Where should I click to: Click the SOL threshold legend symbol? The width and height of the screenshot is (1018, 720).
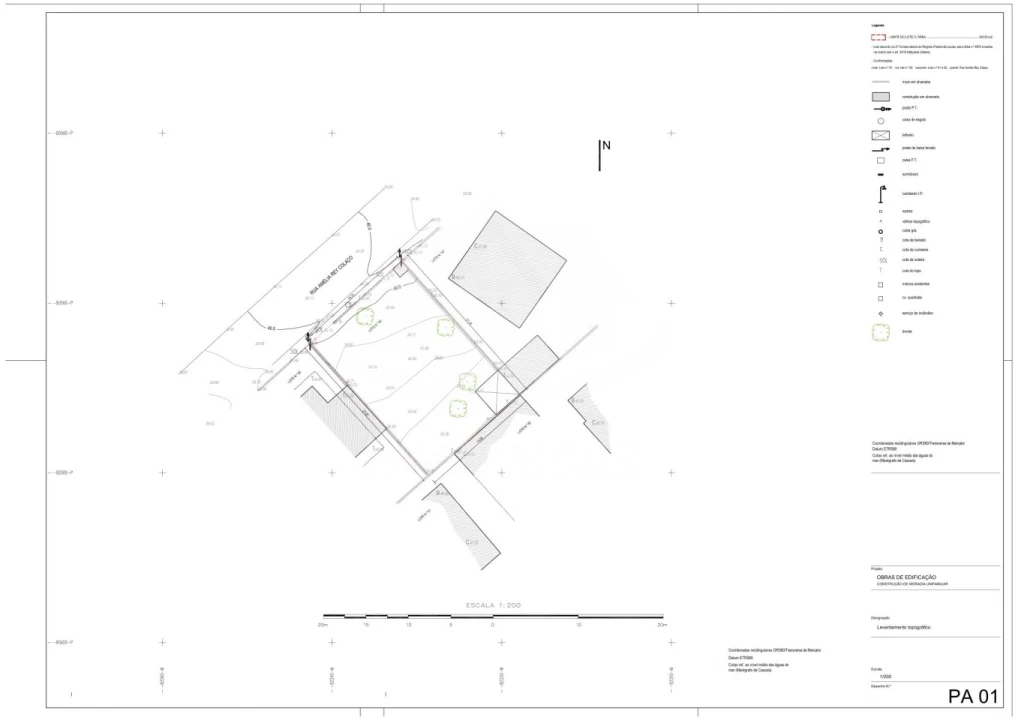pos(881,260)
